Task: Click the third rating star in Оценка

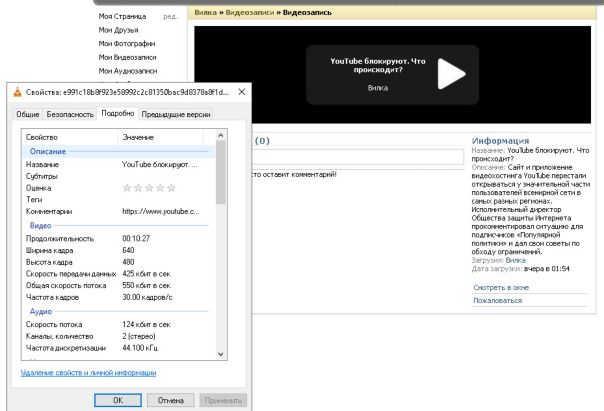Action: point(148,187)
